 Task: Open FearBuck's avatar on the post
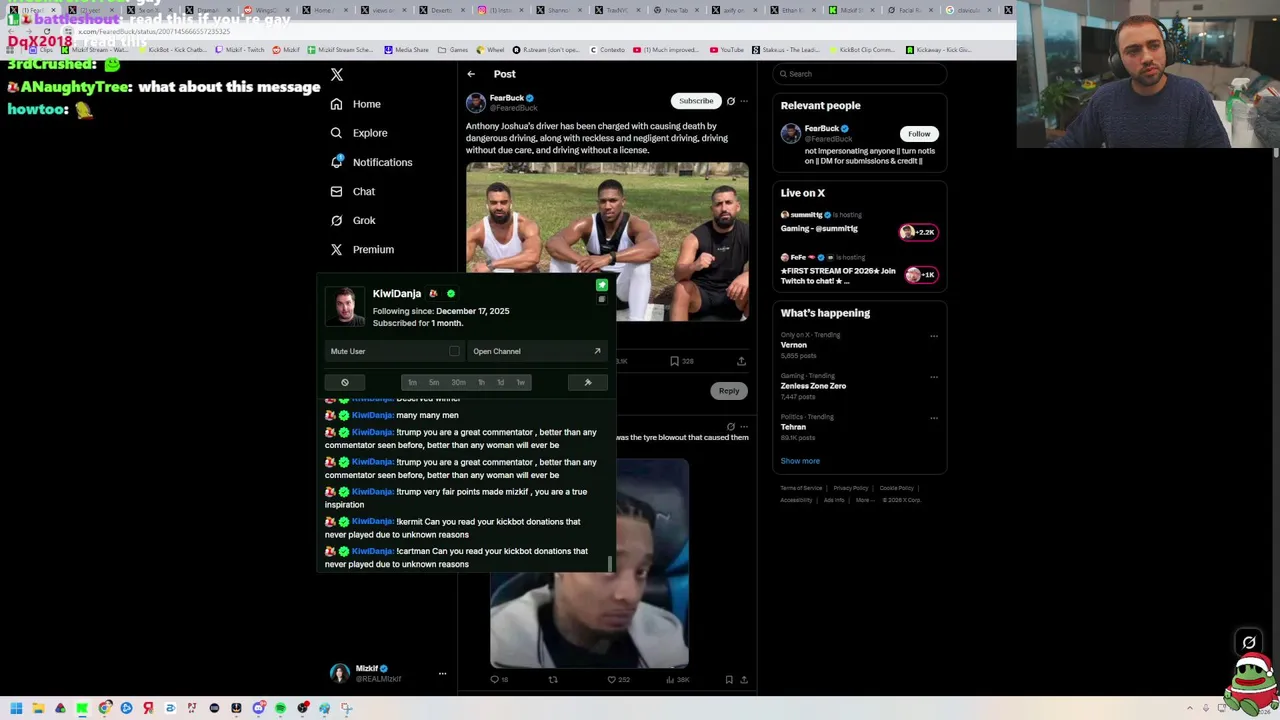point(476,102)
